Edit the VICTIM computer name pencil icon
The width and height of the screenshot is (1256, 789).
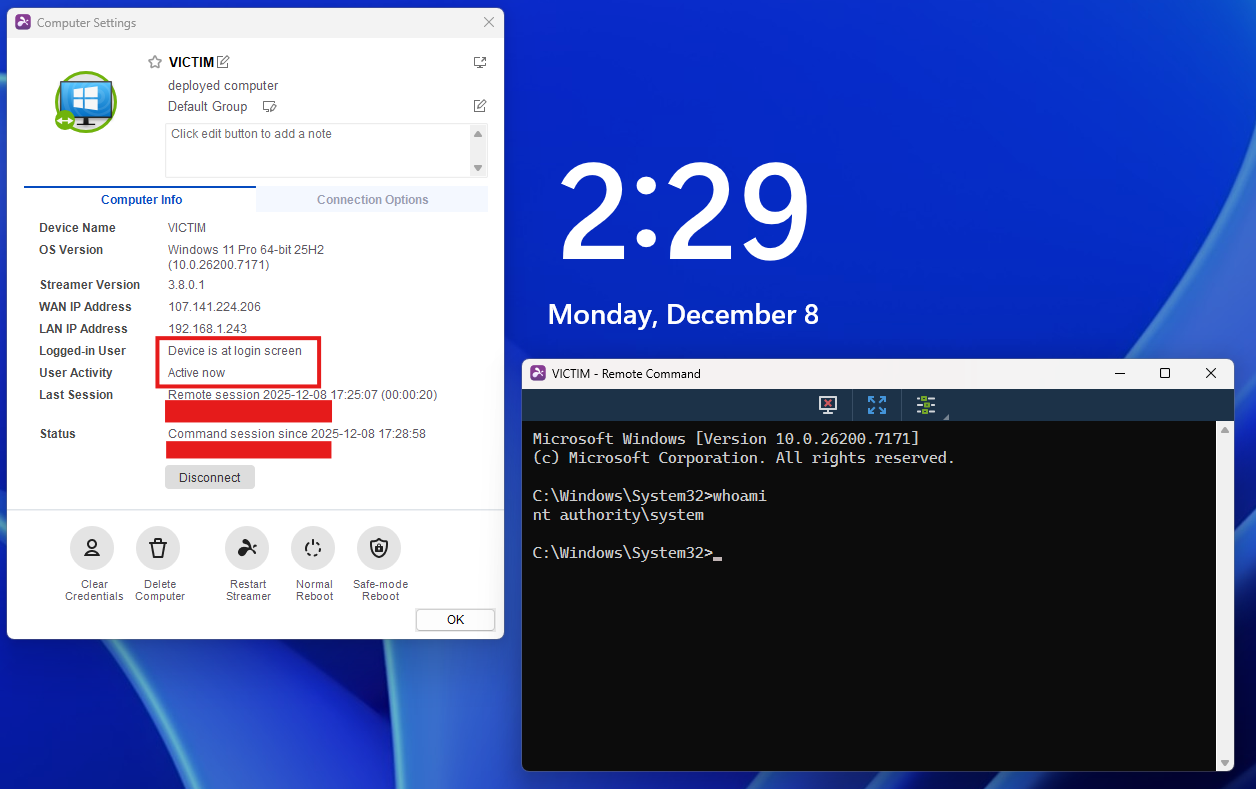(223, 62)
